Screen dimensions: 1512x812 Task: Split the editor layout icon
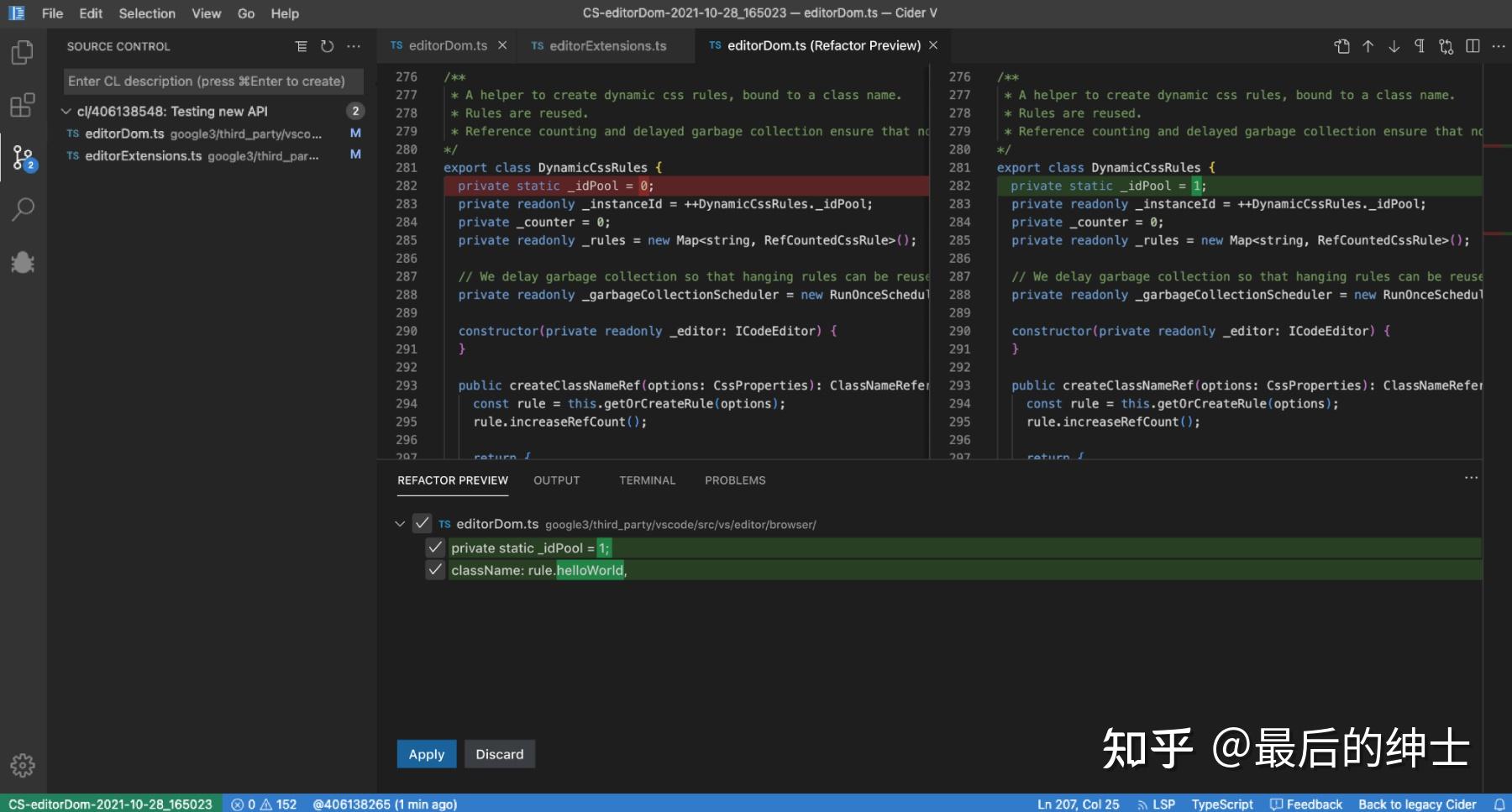(x=1473, y=46)
